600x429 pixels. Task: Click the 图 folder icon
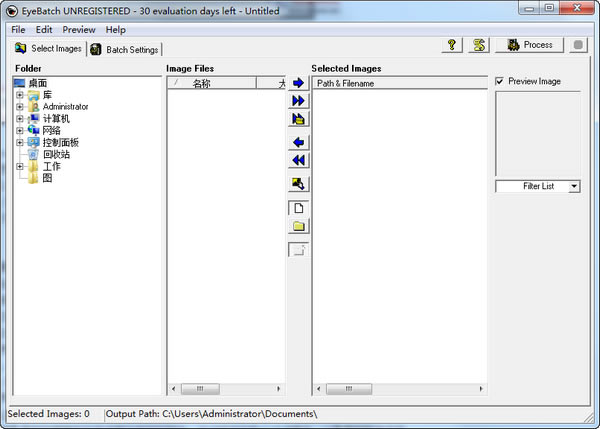click(x=33, y=178)
